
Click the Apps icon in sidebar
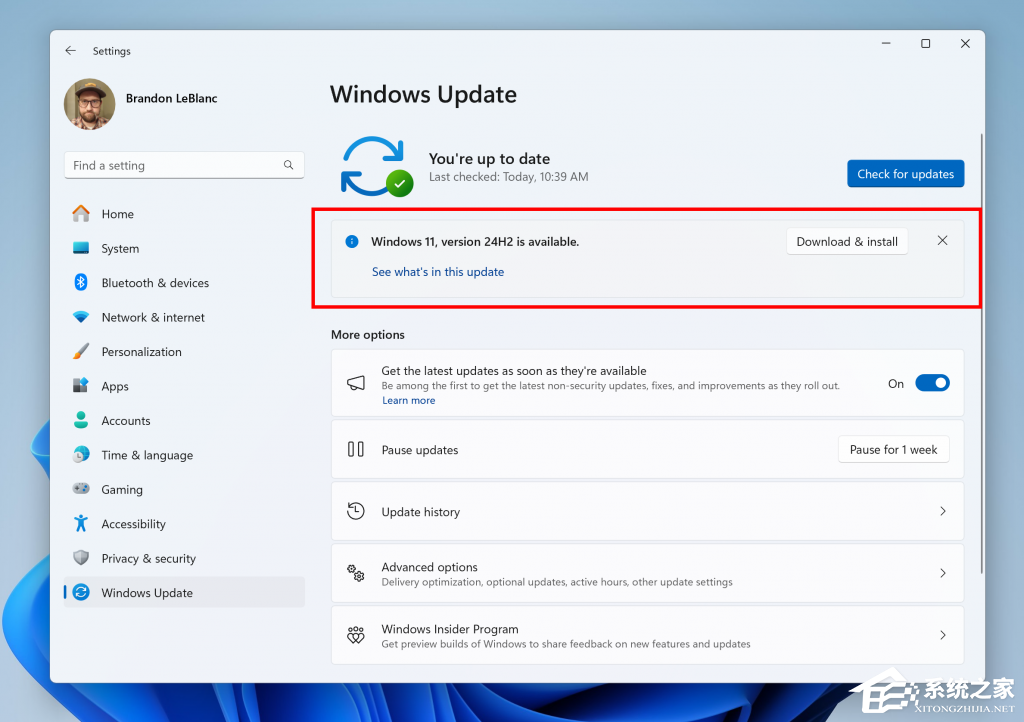click(x=81, y=385)
